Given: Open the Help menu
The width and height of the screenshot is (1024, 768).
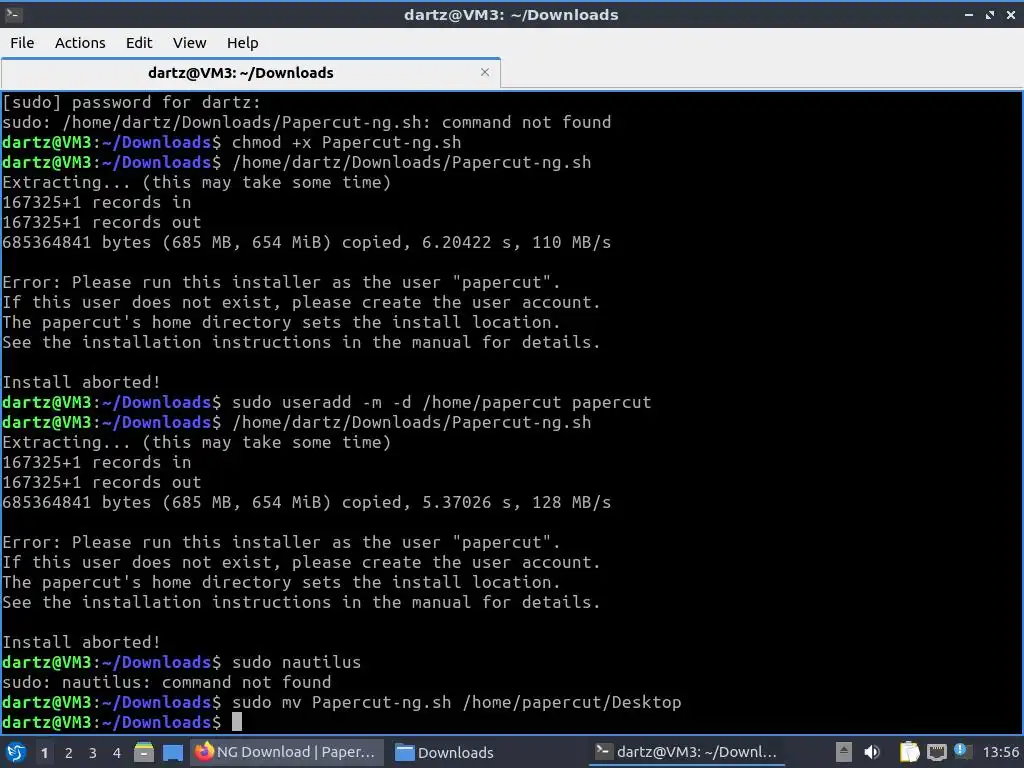Looking at the screenshot, I should tap(242, 43).
